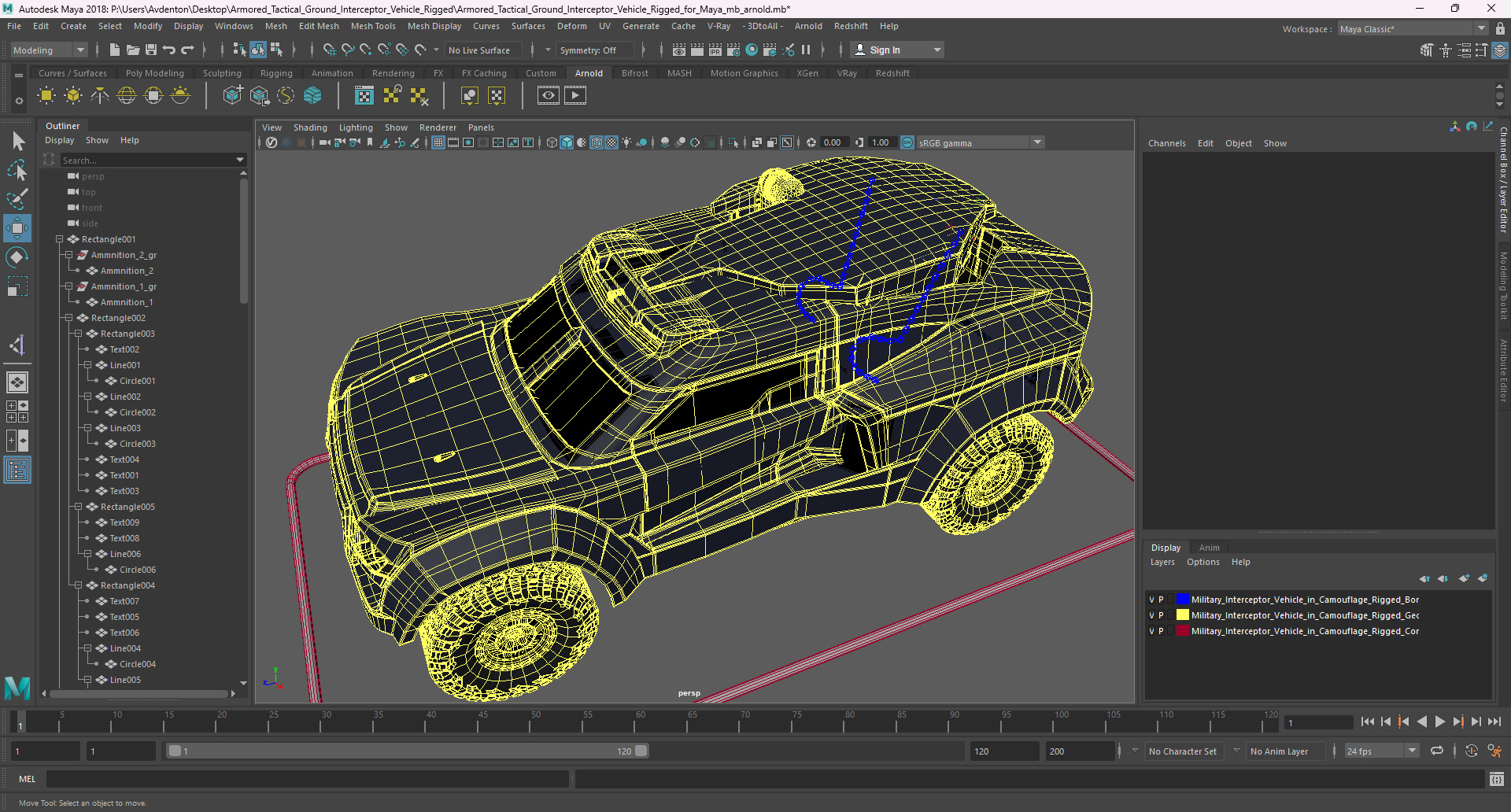Click the Arnold stand-in cube icon
Viewport: 1511px width, 812px height.
(233, 96)
